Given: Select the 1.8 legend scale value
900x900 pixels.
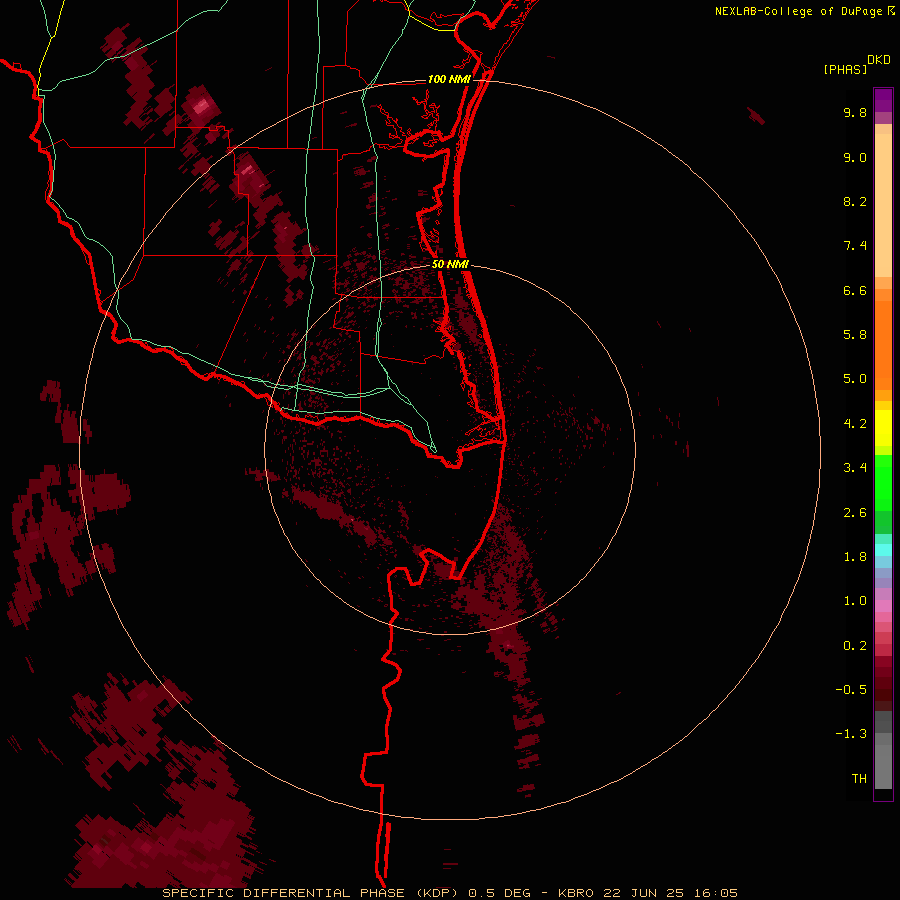Looking at the screenshot, I should click(x=855, y=557).
